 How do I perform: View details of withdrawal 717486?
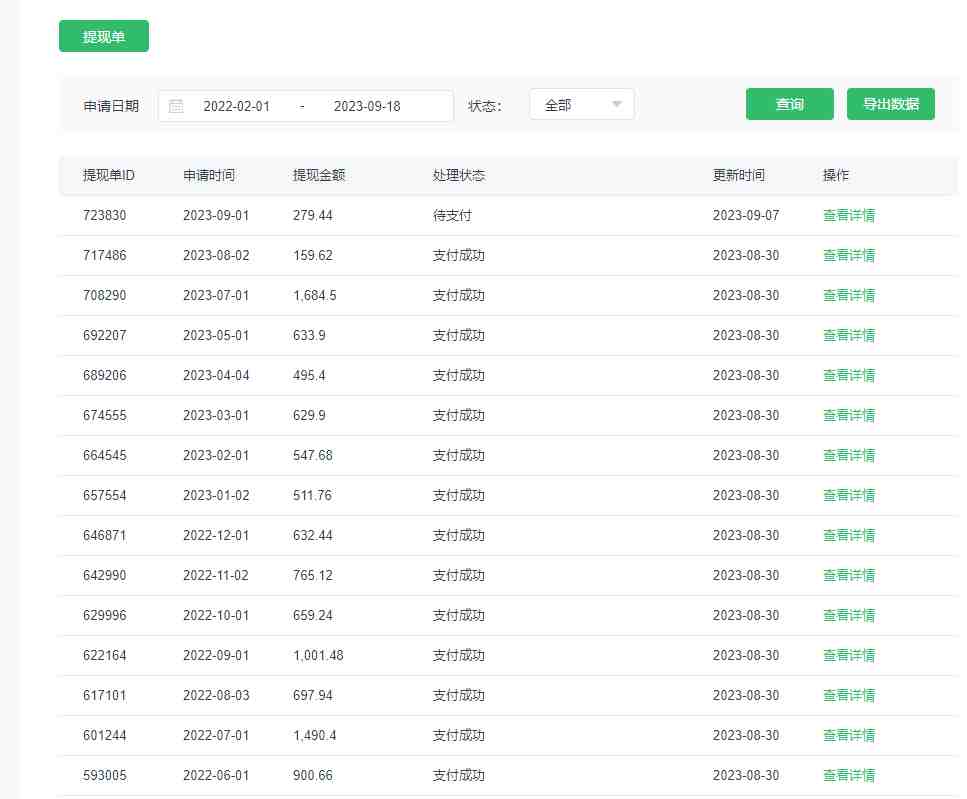[849, 254]
